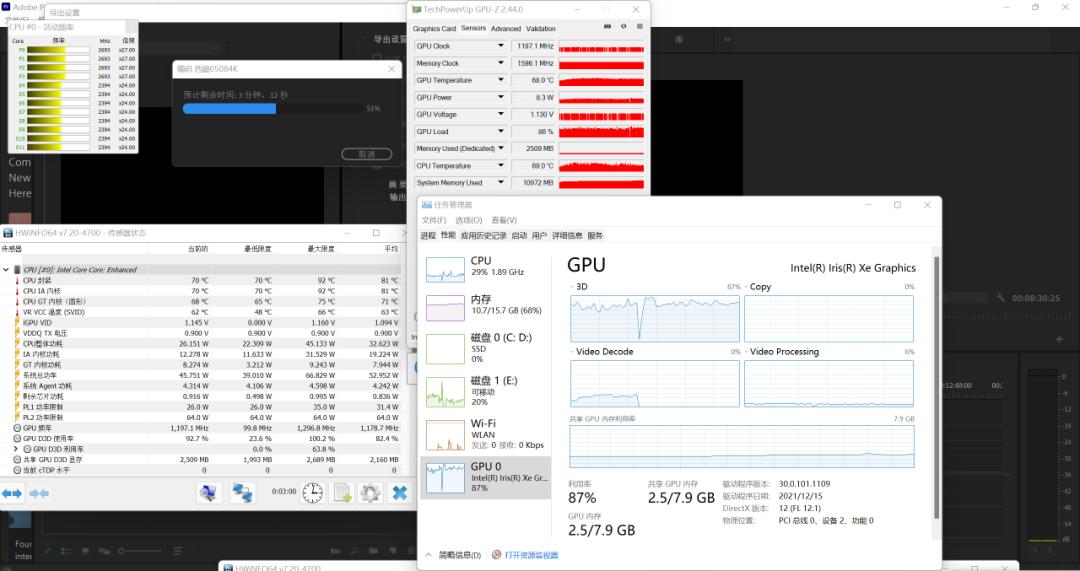Click 当前的 column header in HWiNFO
Screen dimensions: 1080x571
[198, 249]
